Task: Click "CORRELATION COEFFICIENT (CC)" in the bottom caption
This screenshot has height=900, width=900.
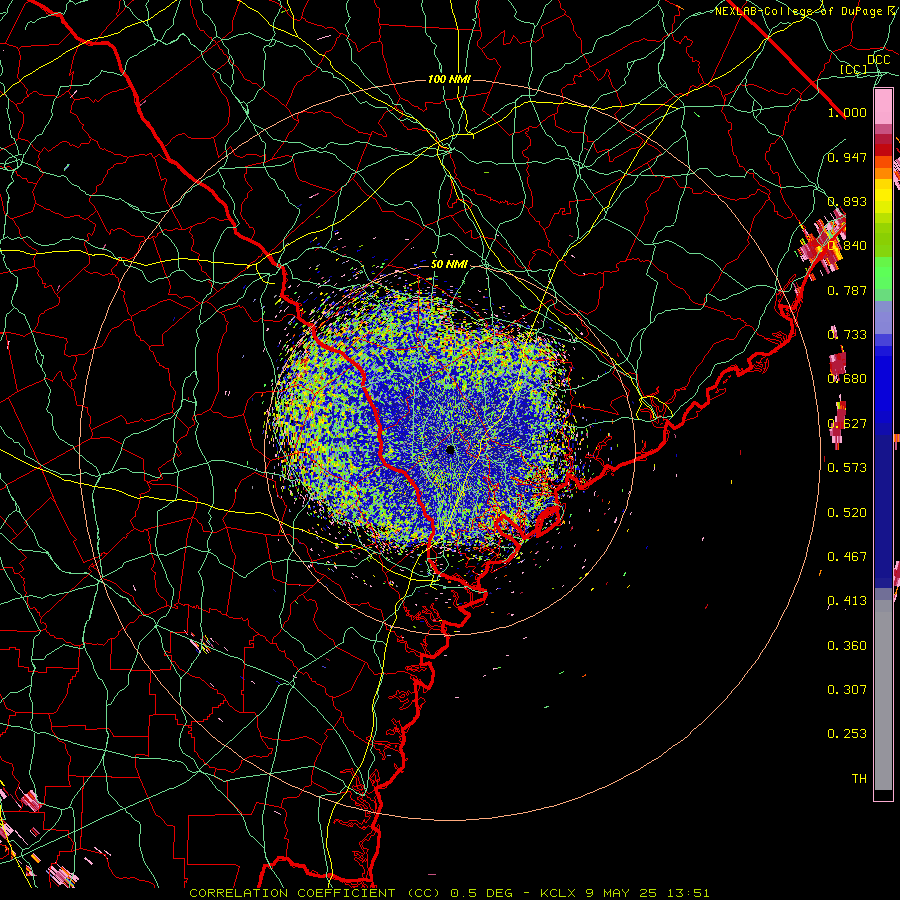Action: point(315,893)
